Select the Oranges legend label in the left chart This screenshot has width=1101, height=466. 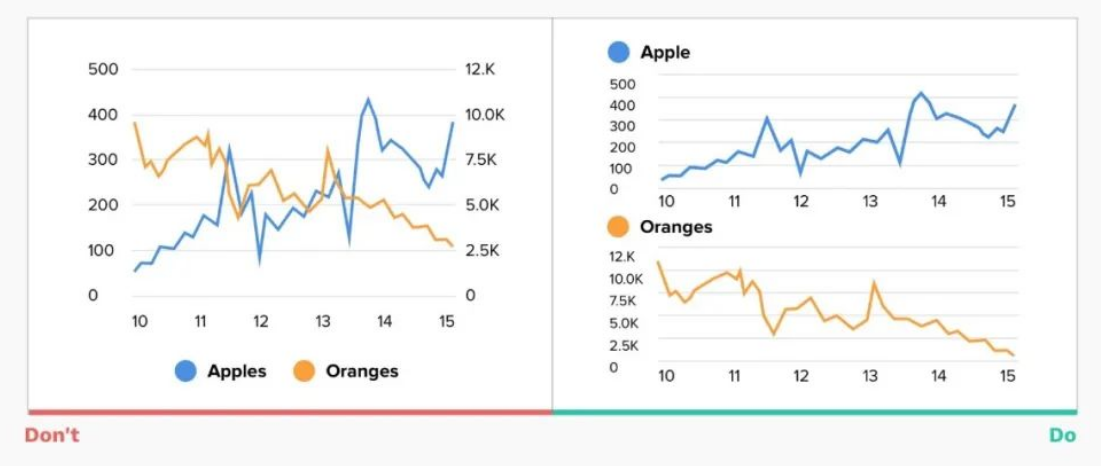tap(362, 371)
